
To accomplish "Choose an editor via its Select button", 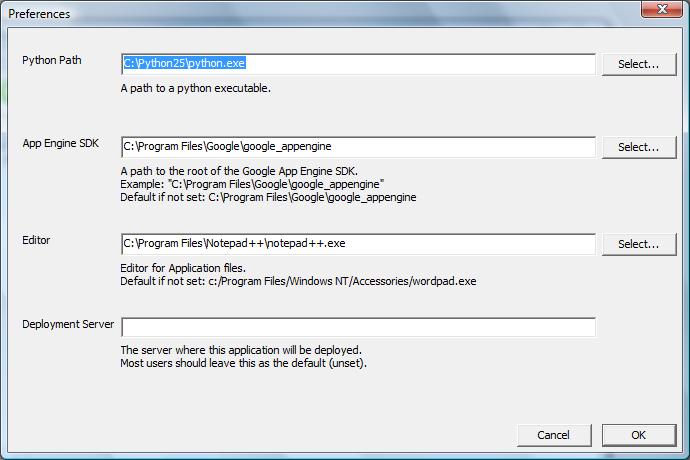I will [x=639, y=244].
